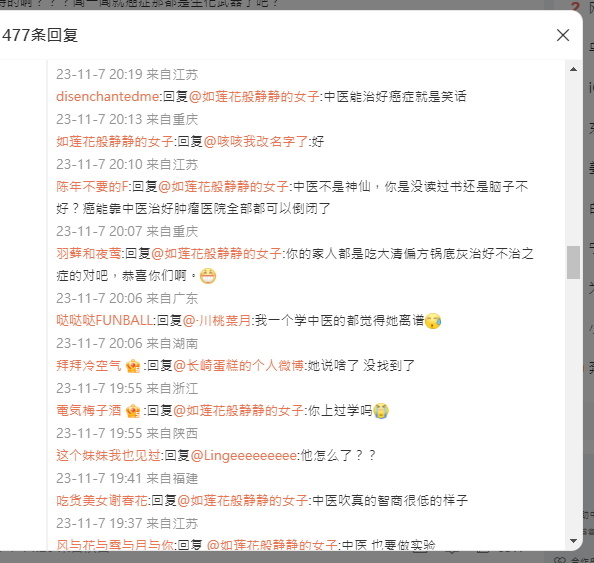Close the 477条回复 replies dialog
The height and width of the screenshot is (563, 594).
pyautogui.click(x=563, y=35)
